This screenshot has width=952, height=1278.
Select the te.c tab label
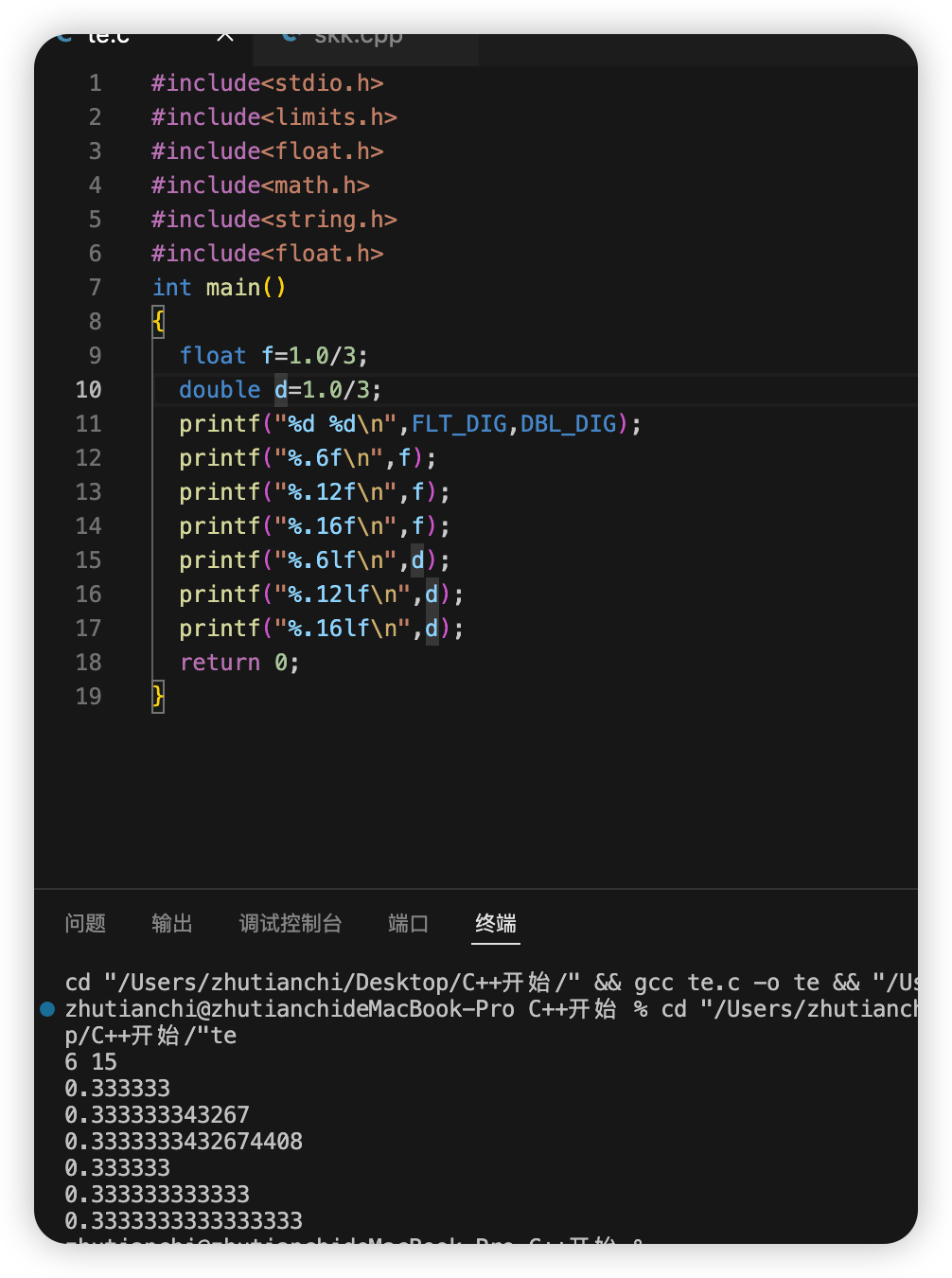click(x=109, y=38)
